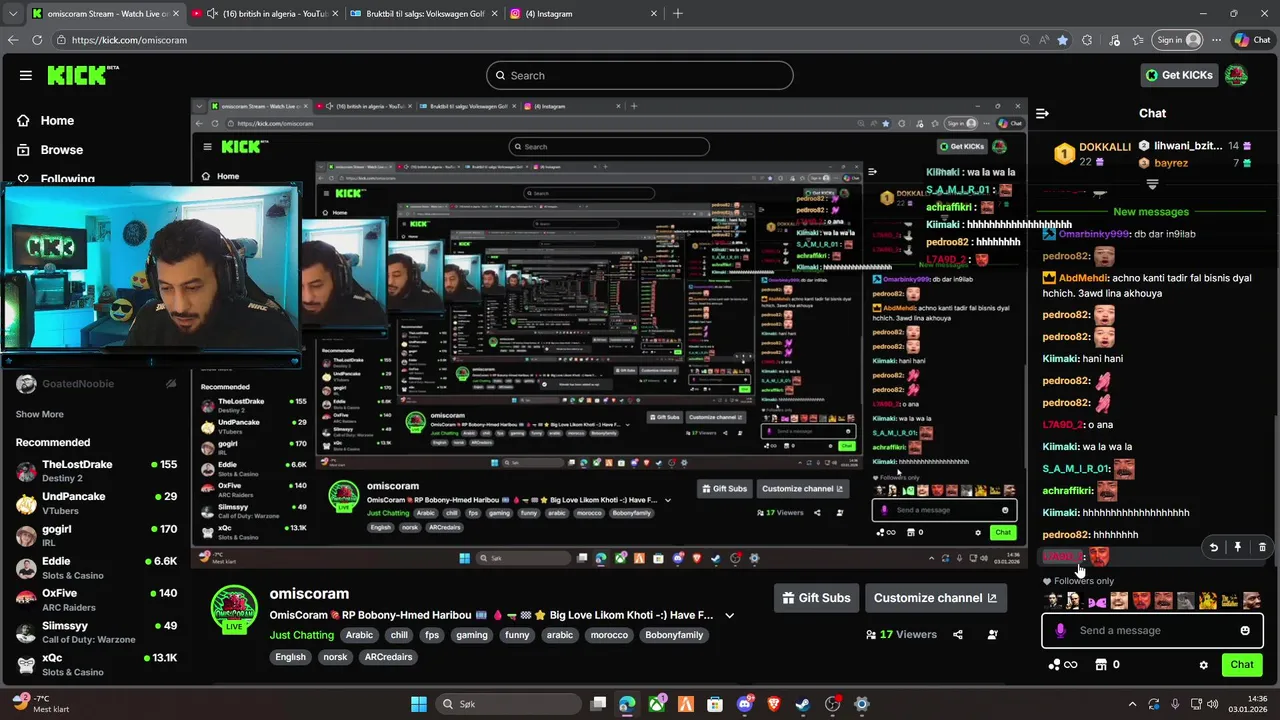Click the channel points infinity icon

click(x=1063, y=665)
